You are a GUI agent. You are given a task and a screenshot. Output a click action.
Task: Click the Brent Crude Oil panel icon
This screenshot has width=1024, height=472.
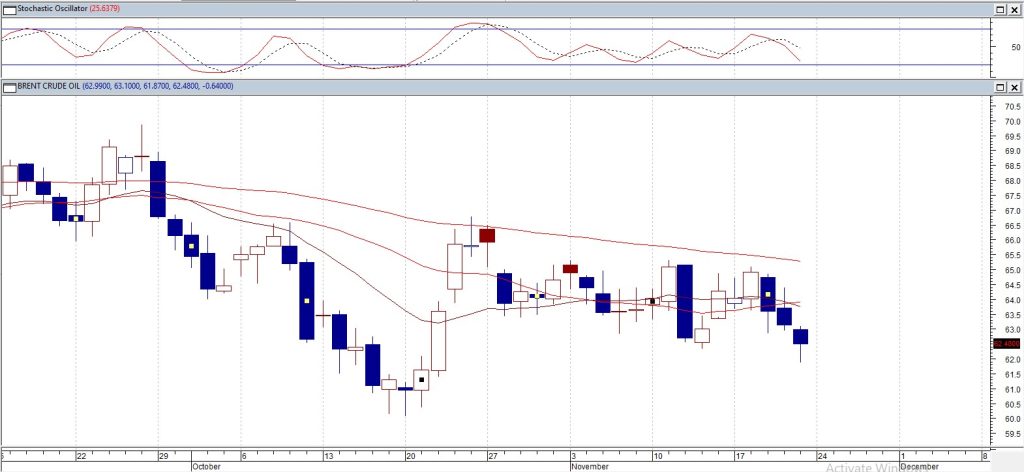[9, 87]
